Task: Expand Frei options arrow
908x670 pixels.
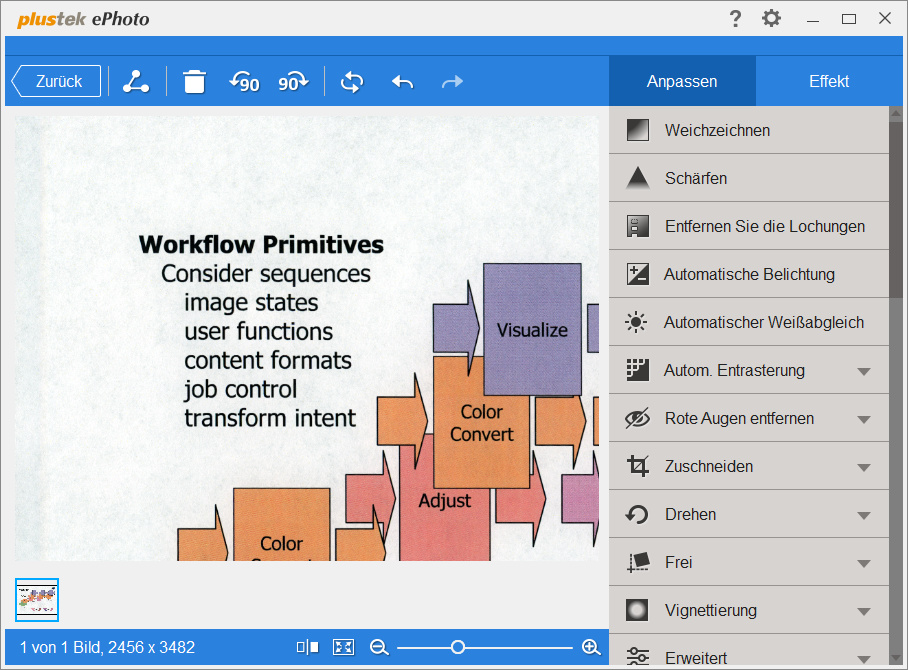Action: pos(864,563)
